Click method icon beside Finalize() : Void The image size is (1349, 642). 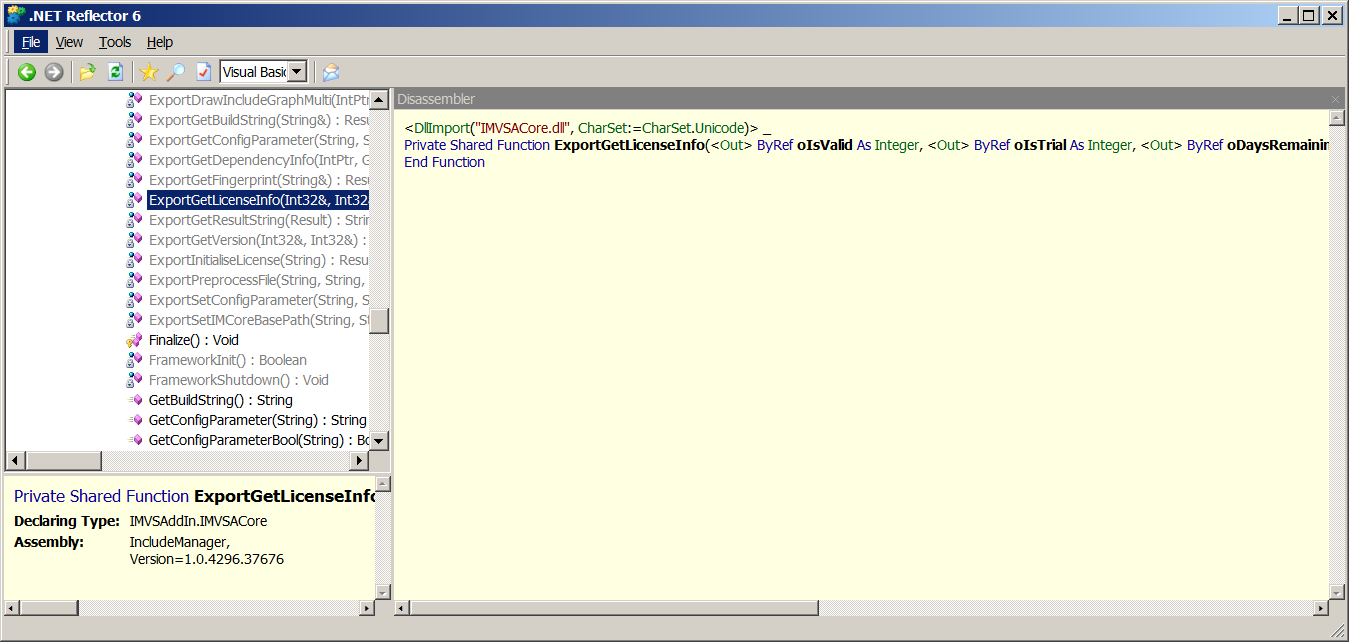(x=135, y=340)
